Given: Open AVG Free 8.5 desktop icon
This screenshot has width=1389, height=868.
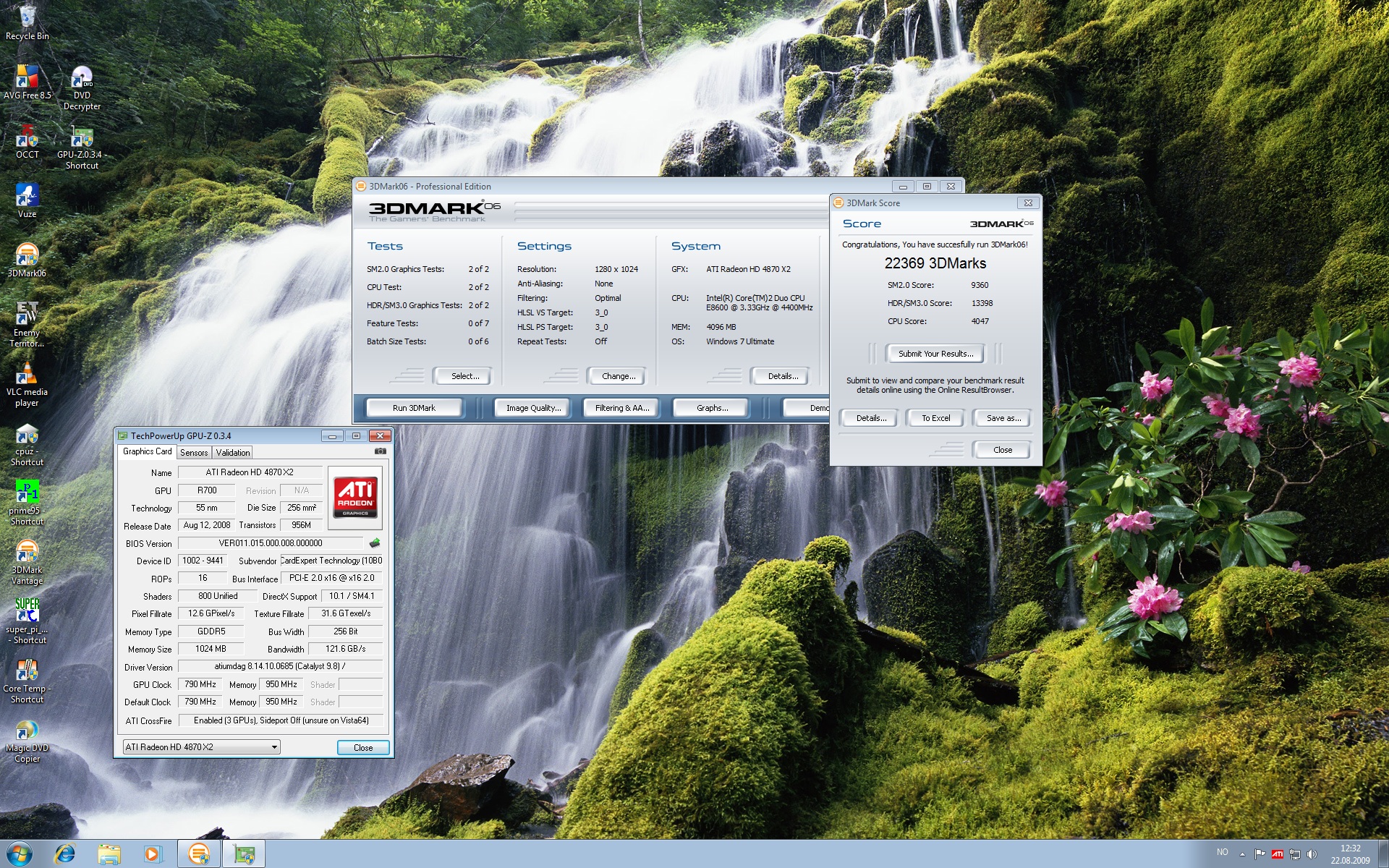Looking at the screenshot, I should 27,82.
